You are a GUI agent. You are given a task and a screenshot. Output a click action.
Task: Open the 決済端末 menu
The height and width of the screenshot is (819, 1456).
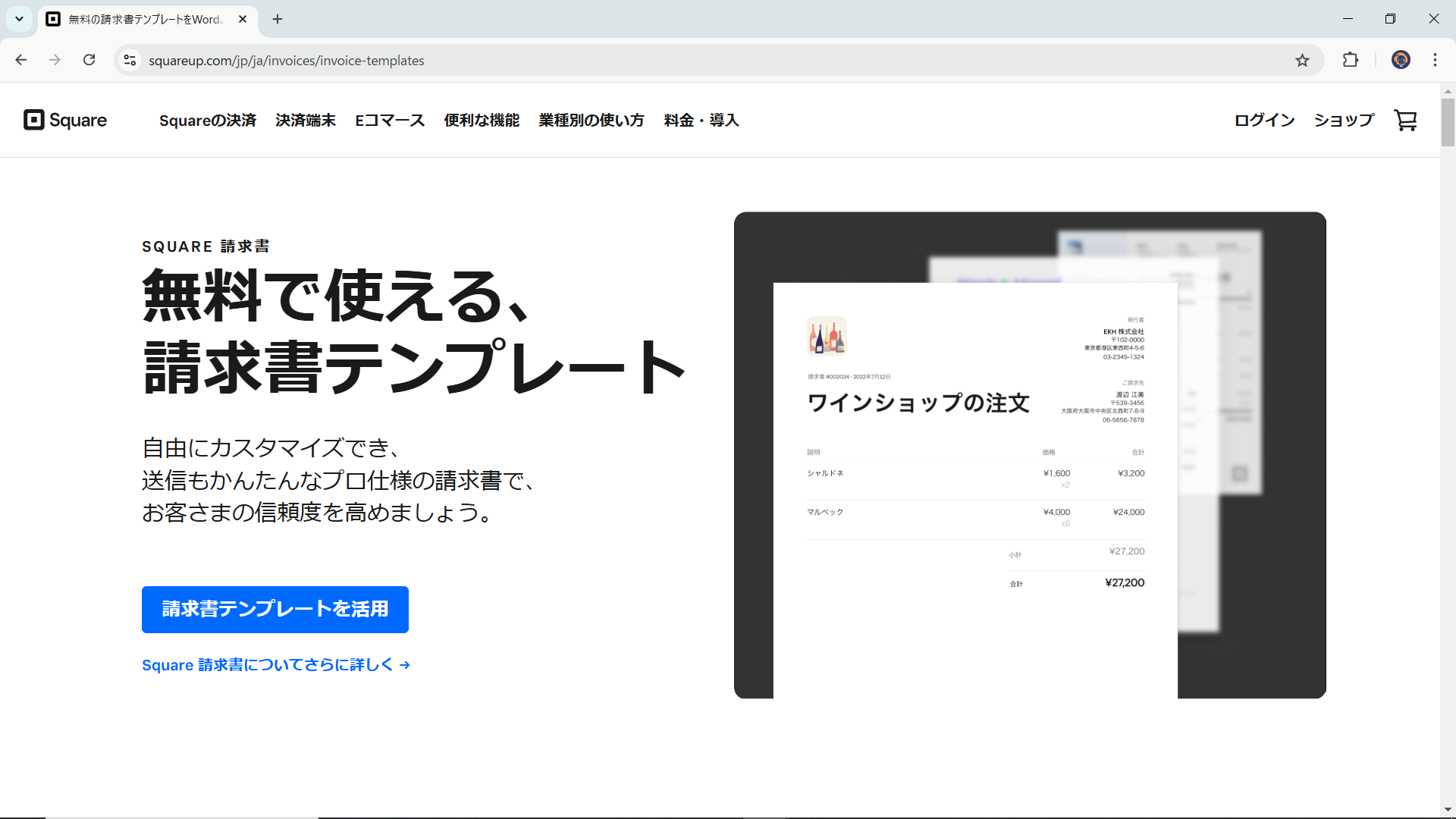coord(306,121)
